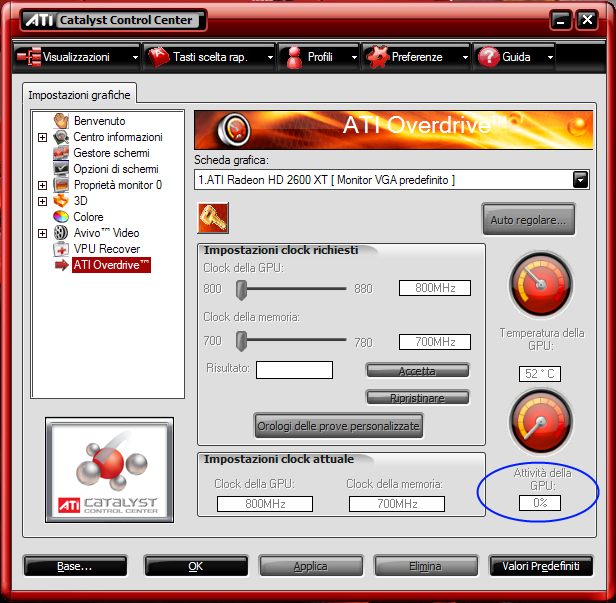616x603 pixels.
Task: Click the GPU activity gauge
Action: [x=541, y=422]
